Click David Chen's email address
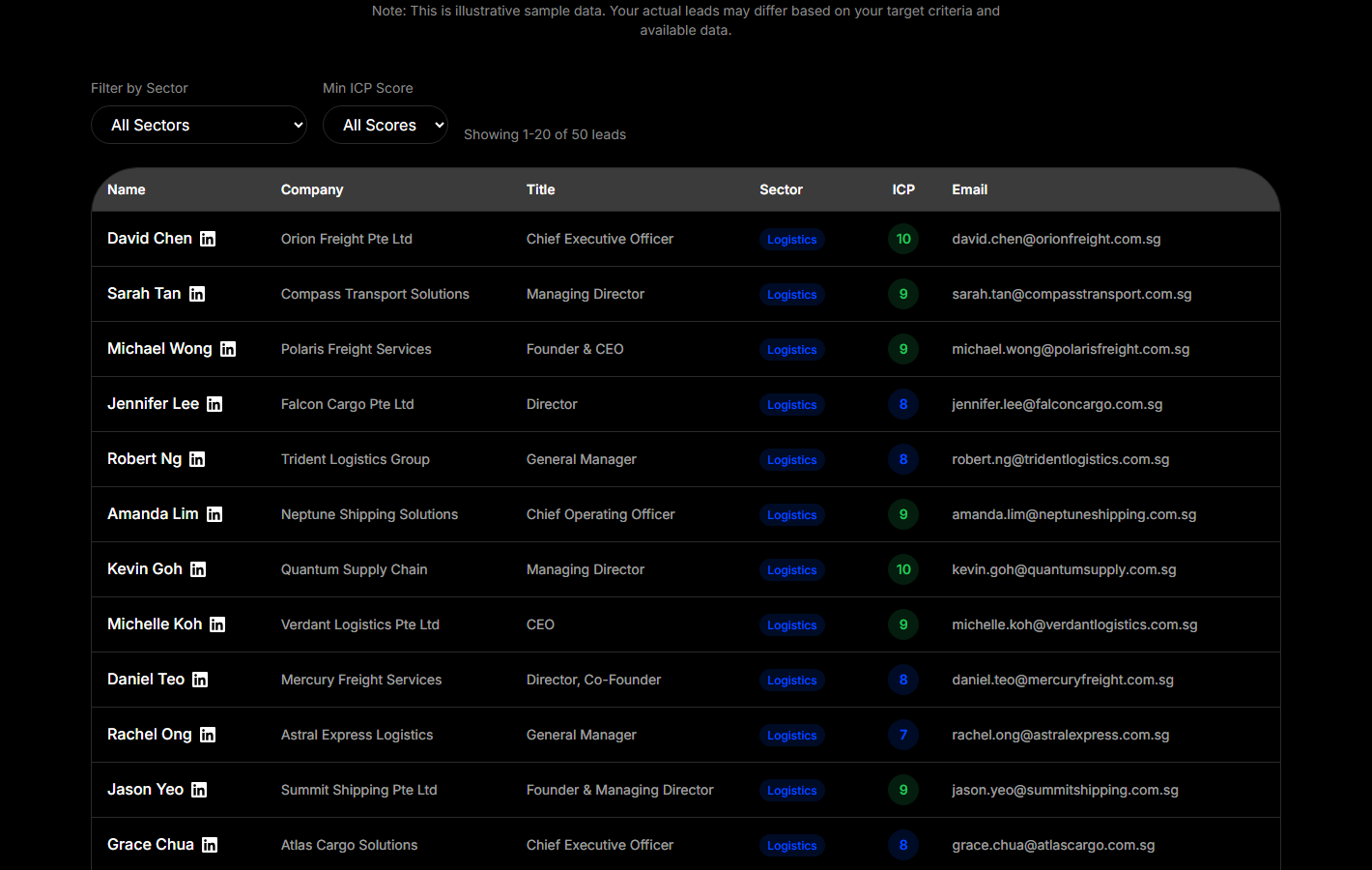 (x=1056, y=239)
